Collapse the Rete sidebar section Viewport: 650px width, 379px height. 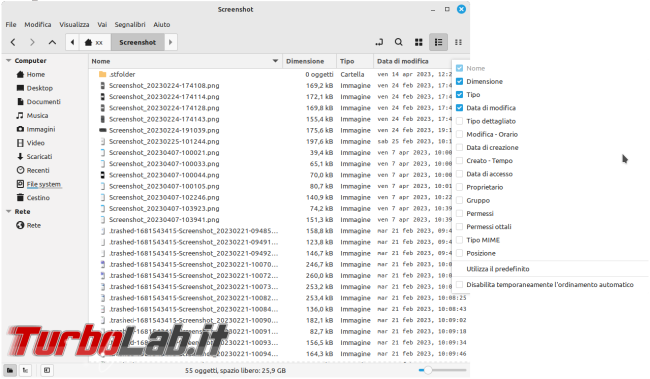point(8,211)
